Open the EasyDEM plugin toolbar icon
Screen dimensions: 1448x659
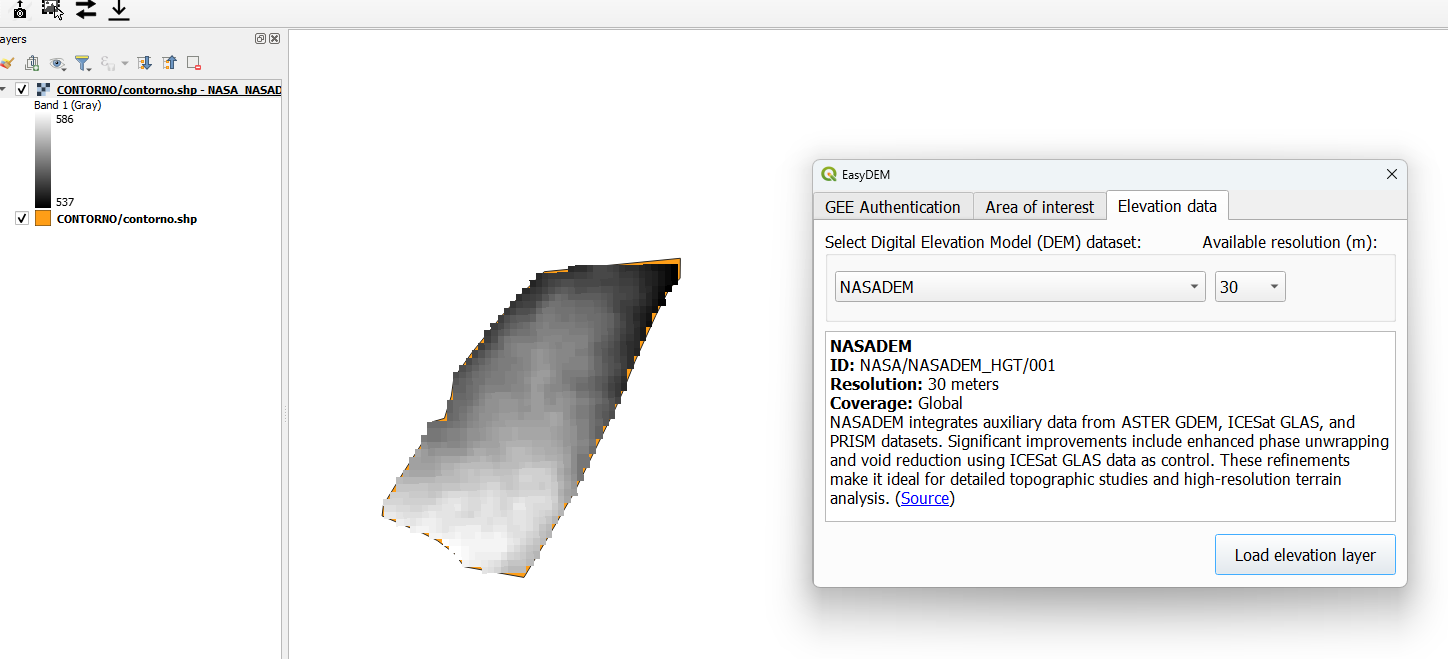pos(51,9)
